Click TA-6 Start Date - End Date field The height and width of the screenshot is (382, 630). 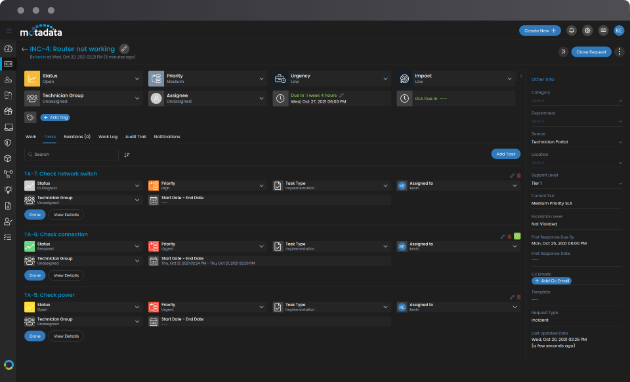click(270, 261)
